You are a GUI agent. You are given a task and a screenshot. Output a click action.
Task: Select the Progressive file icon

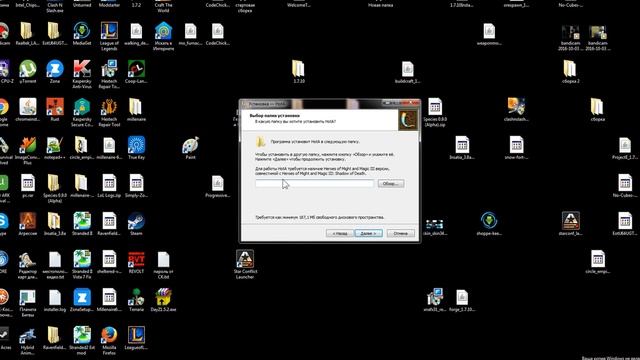[x=218, y=186]
